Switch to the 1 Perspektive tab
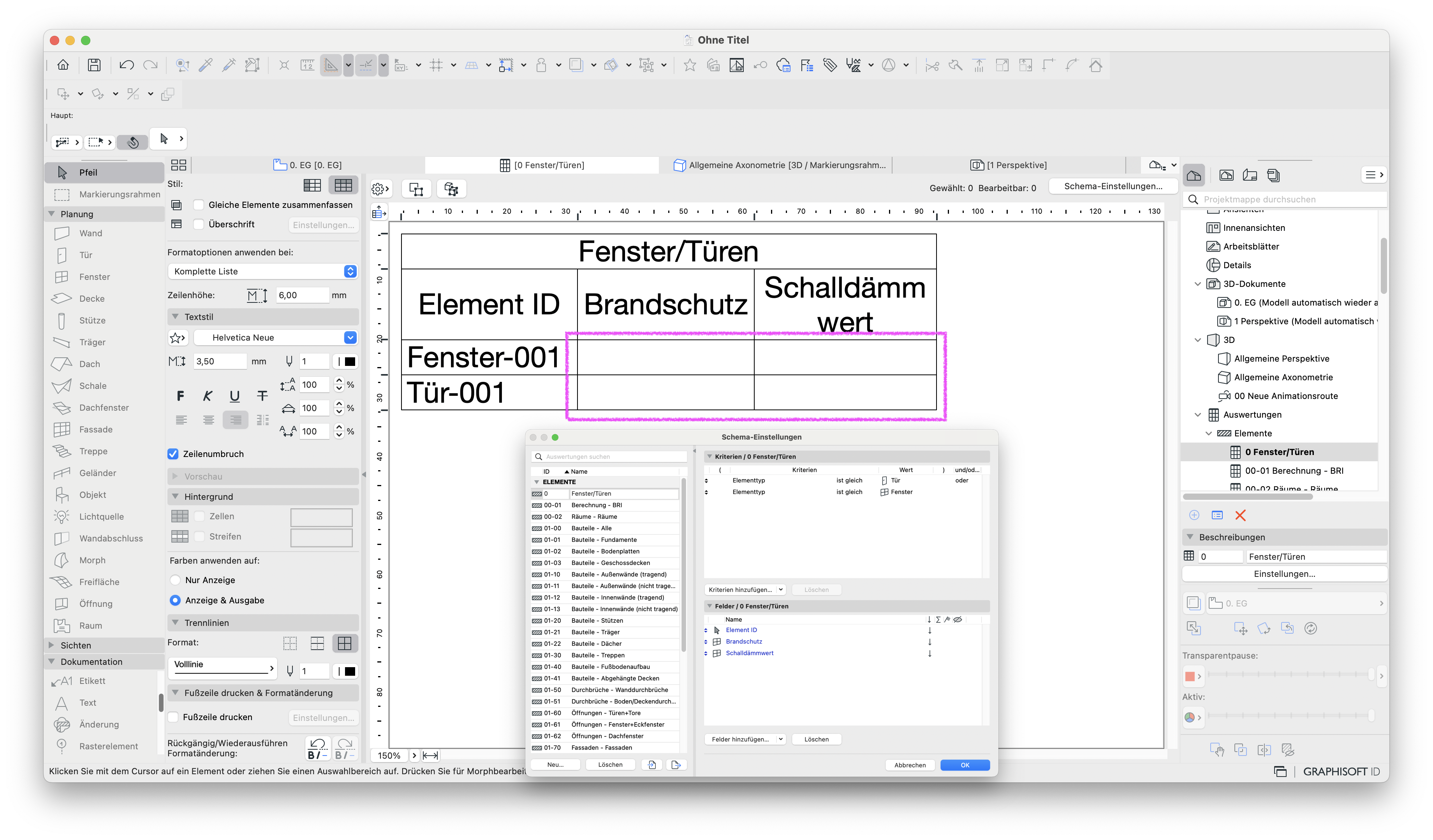The image size is (1433, 840). [x=1009, y=165]
